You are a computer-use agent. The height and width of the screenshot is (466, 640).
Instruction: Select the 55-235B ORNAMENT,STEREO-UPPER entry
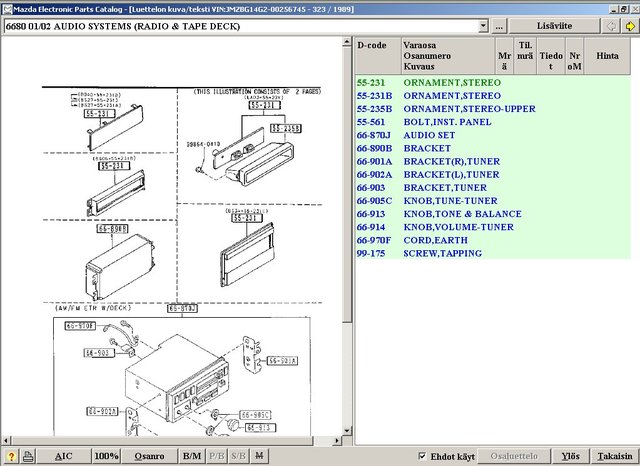(x=493, y=109)
